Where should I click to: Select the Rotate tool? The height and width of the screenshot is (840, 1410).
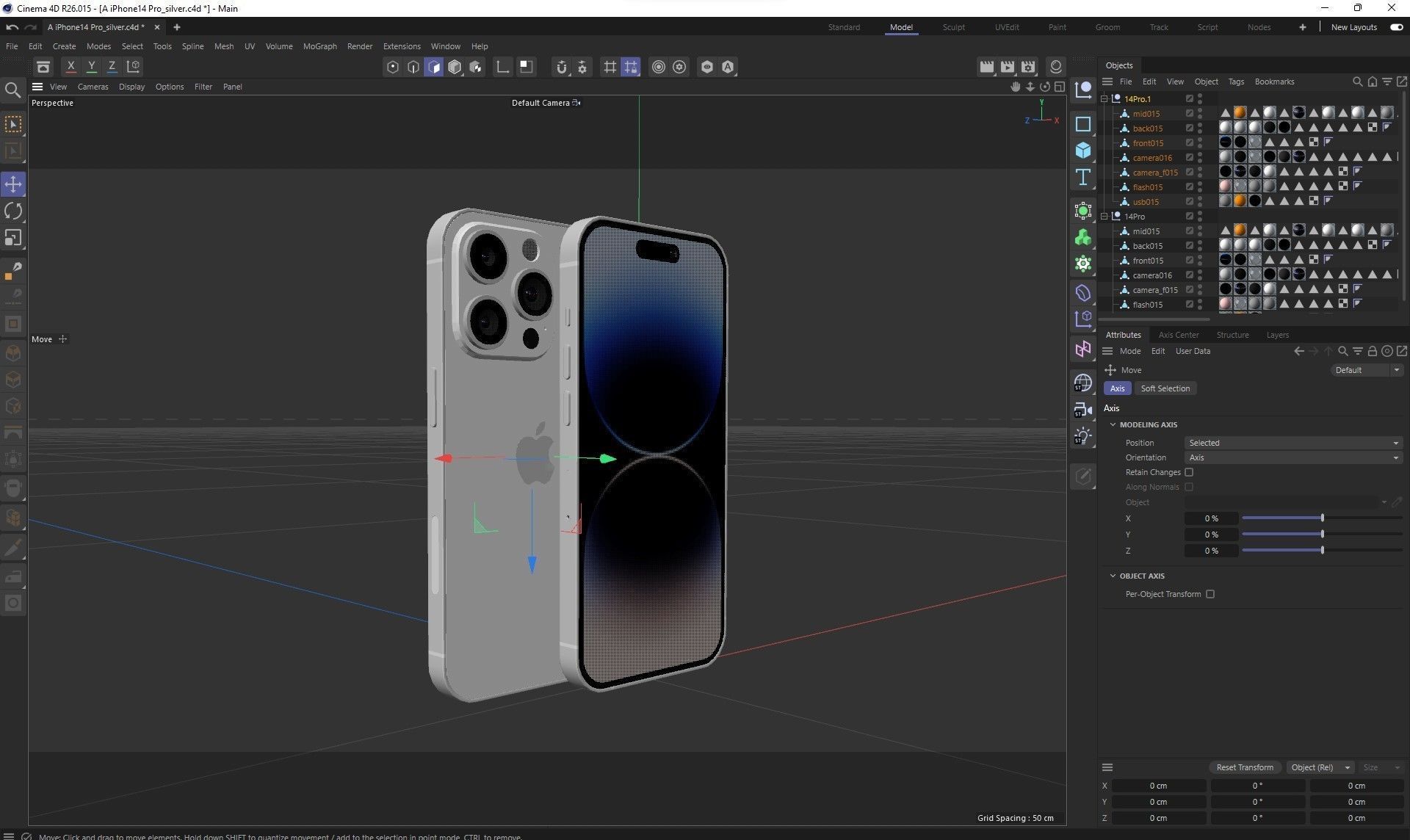click(x=13, y=211)
